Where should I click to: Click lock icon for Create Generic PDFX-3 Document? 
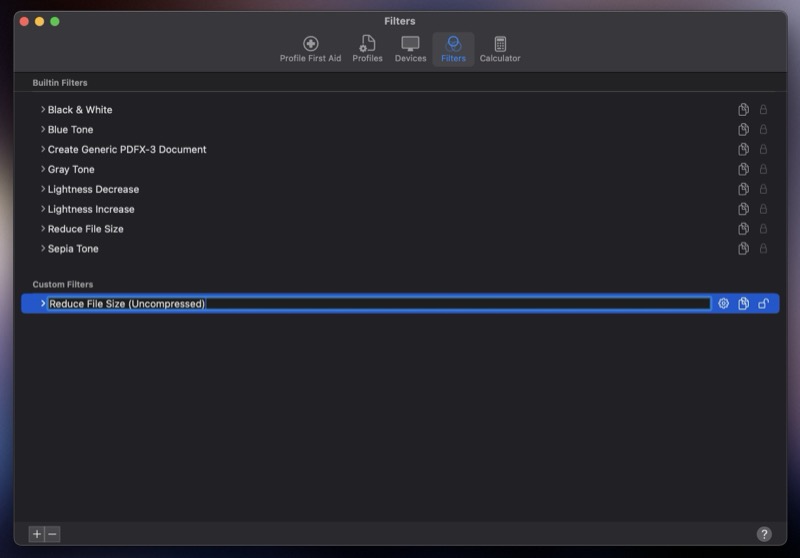(763, 149)
